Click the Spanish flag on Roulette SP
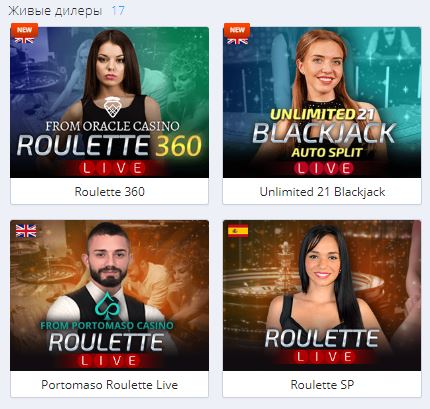The height and width of the screenshot is (409, 430). pyautogui.click(x=238, y=231)
